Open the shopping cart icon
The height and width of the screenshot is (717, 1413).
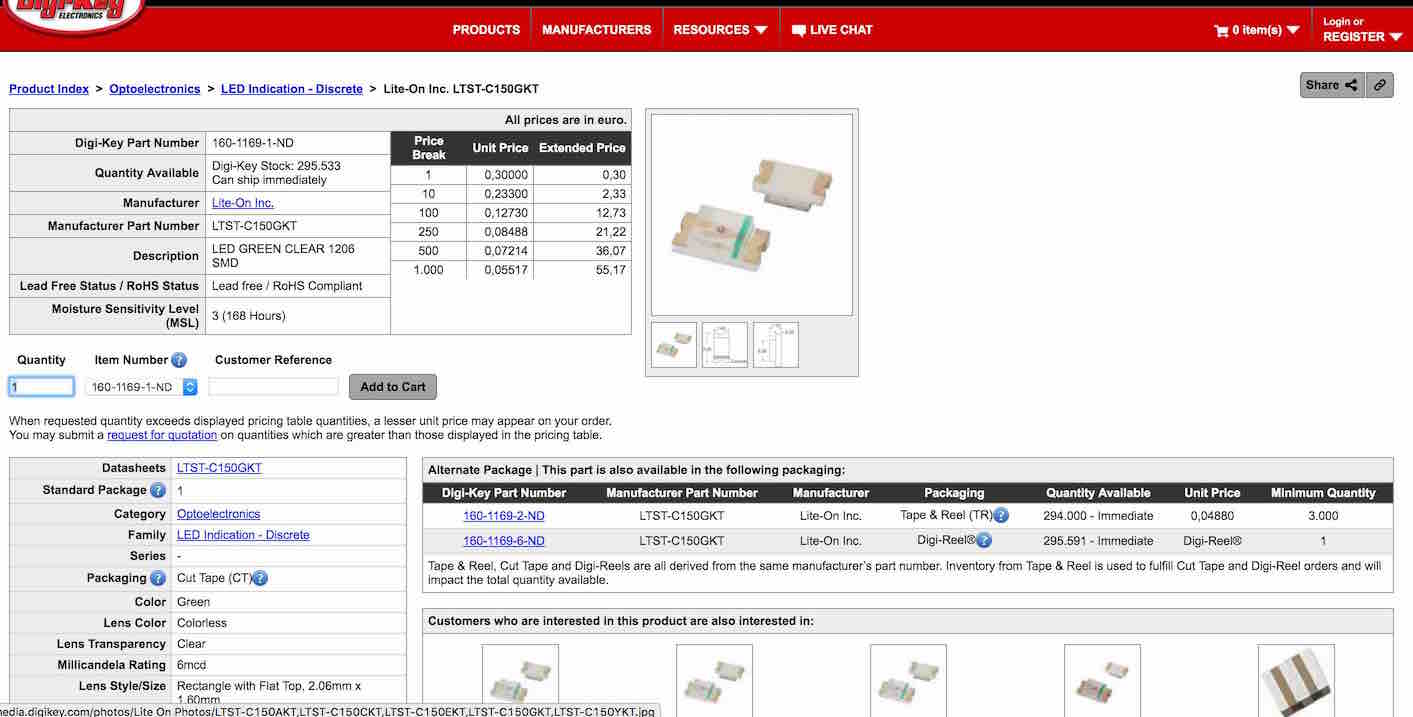click(1221, 31)
